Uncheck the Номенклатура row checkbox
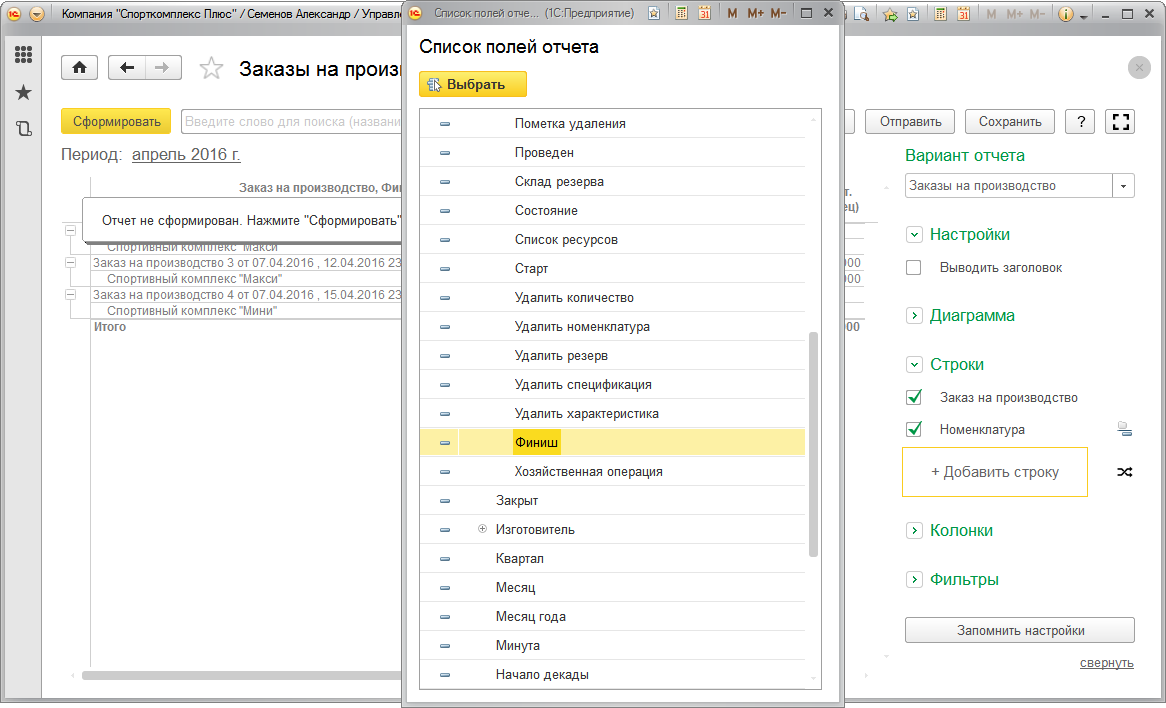 pos(913,429)
